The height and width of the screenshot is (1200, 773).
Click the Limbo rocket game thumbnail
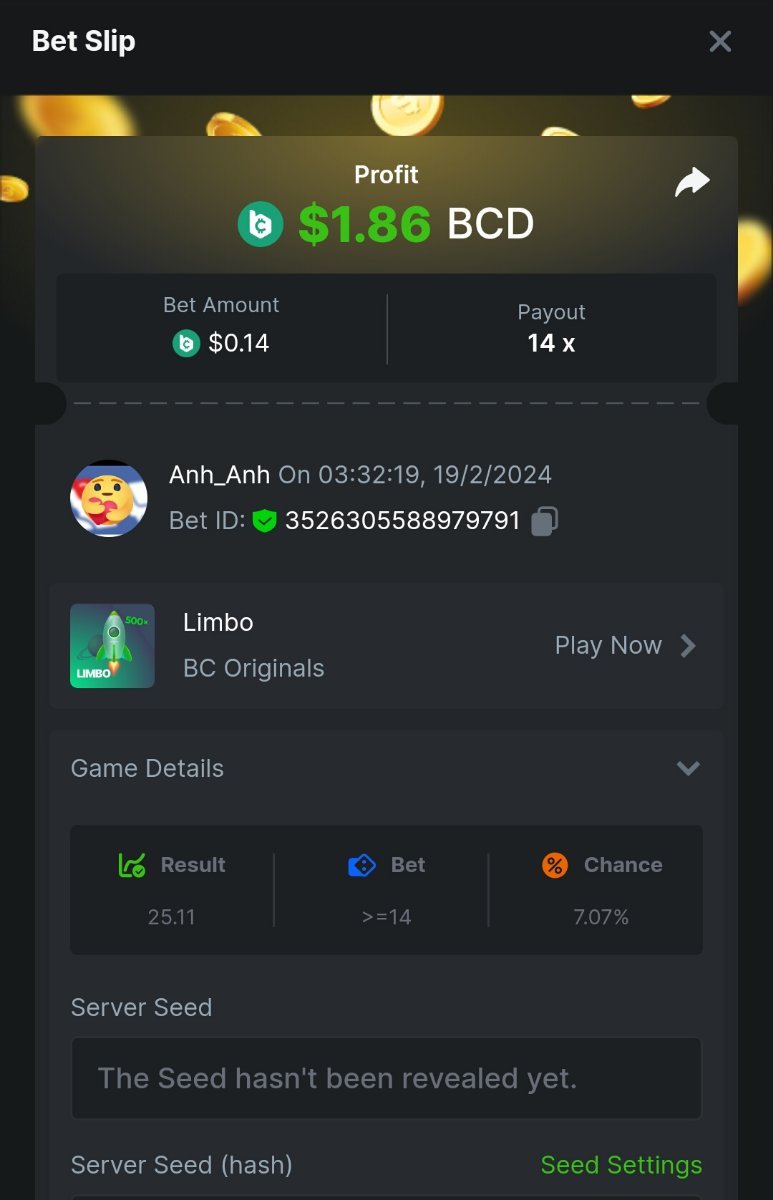pyautogui.click(x=112, y=646)
